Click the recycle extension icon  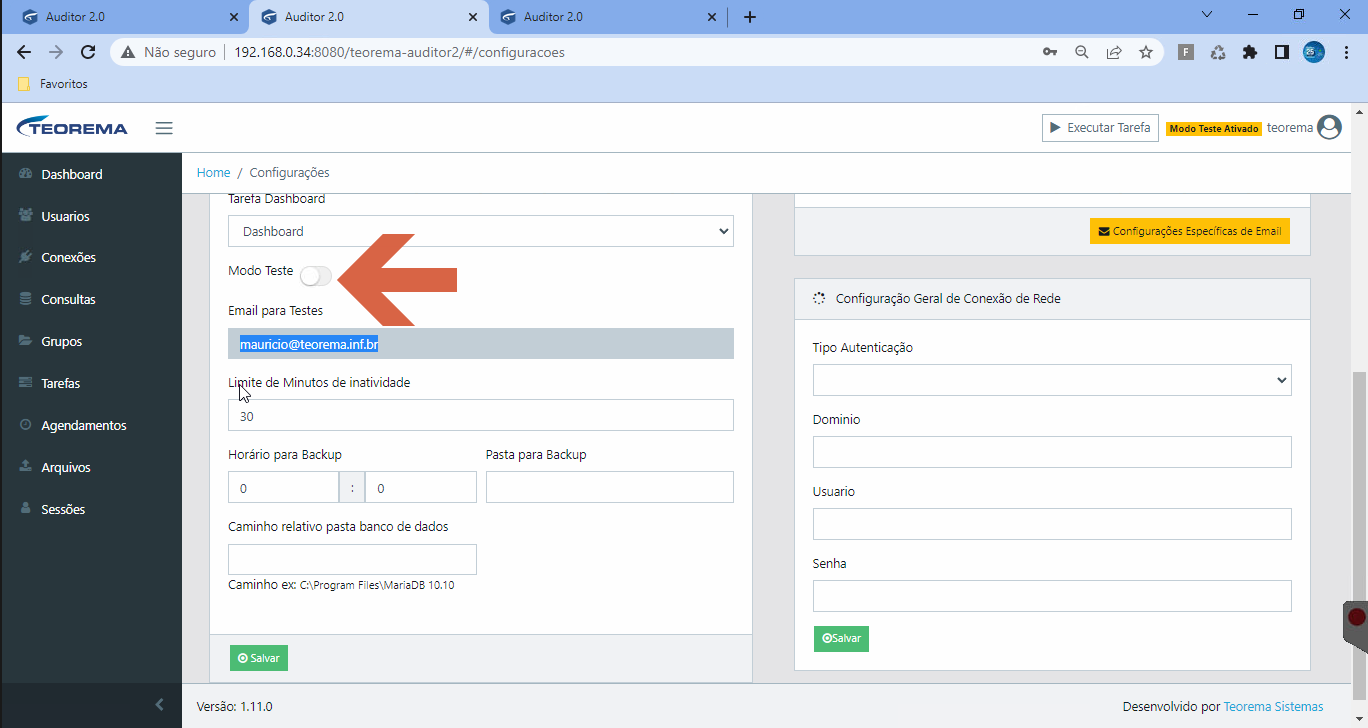1218,52
